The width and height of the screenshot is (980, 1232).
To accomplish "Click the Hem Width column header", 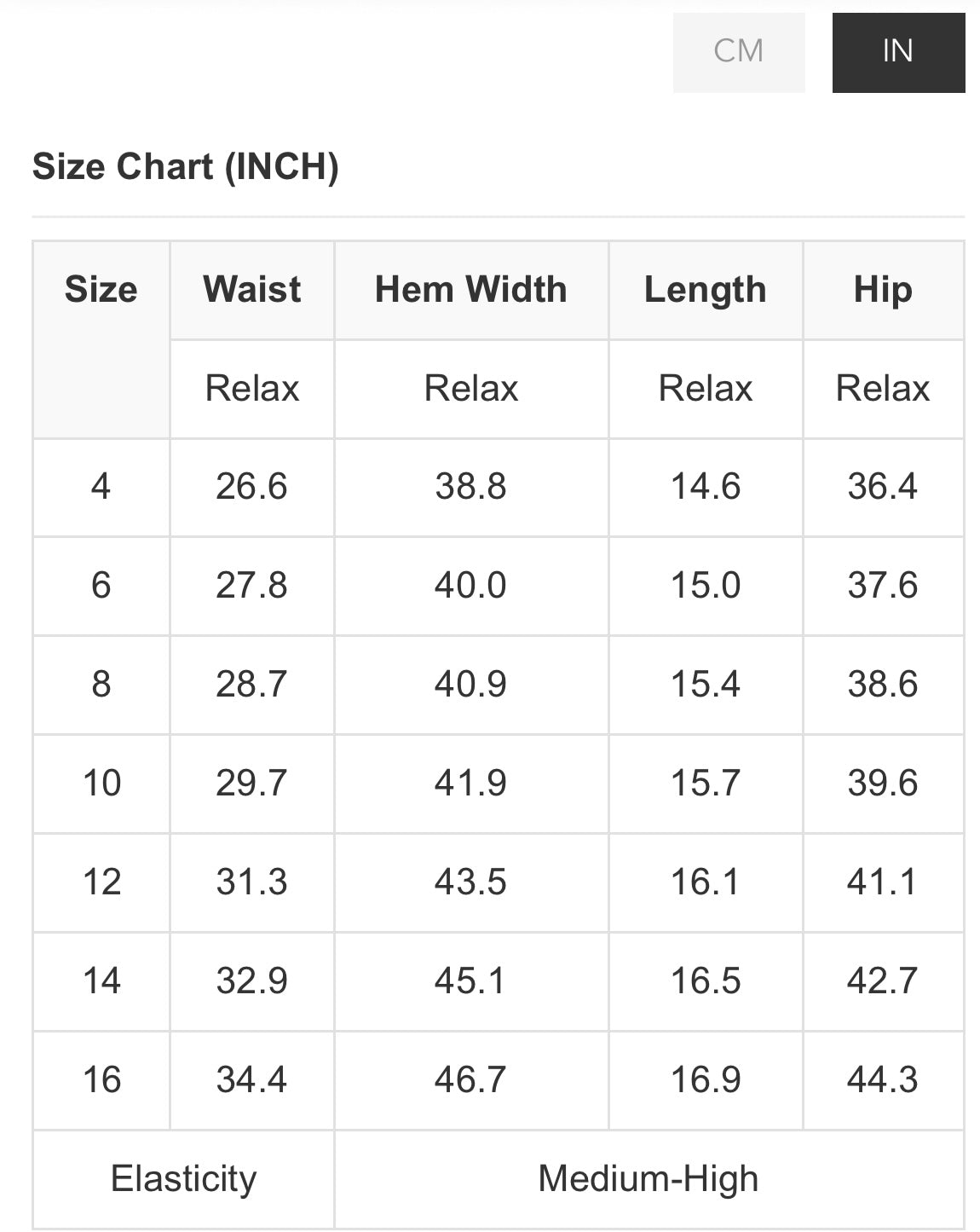I will tap(471, 290).
